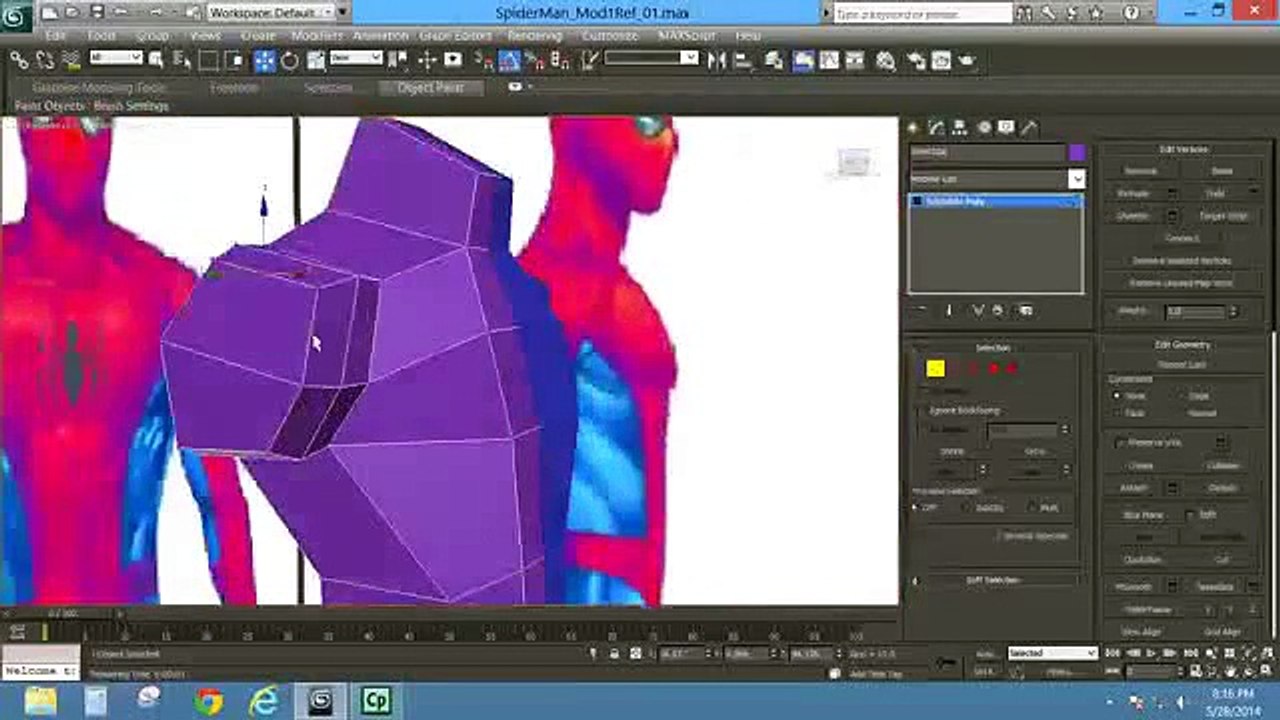The width and height of the screenshot is (1280, 720).
Task: Enable the Split checkbox beside Slice Plane
Action: 1189,515
